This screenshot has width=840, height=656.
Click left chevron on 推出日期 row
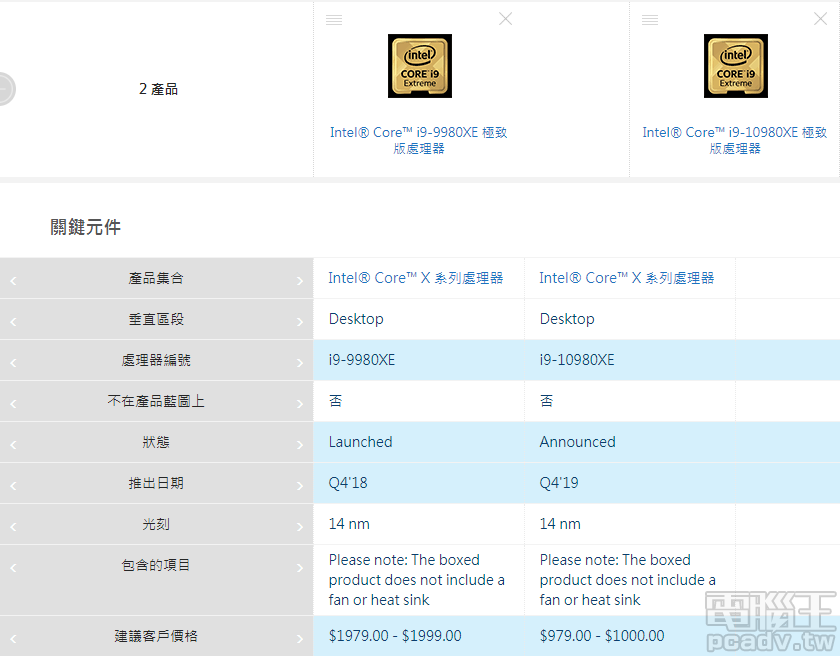(14, 483)
